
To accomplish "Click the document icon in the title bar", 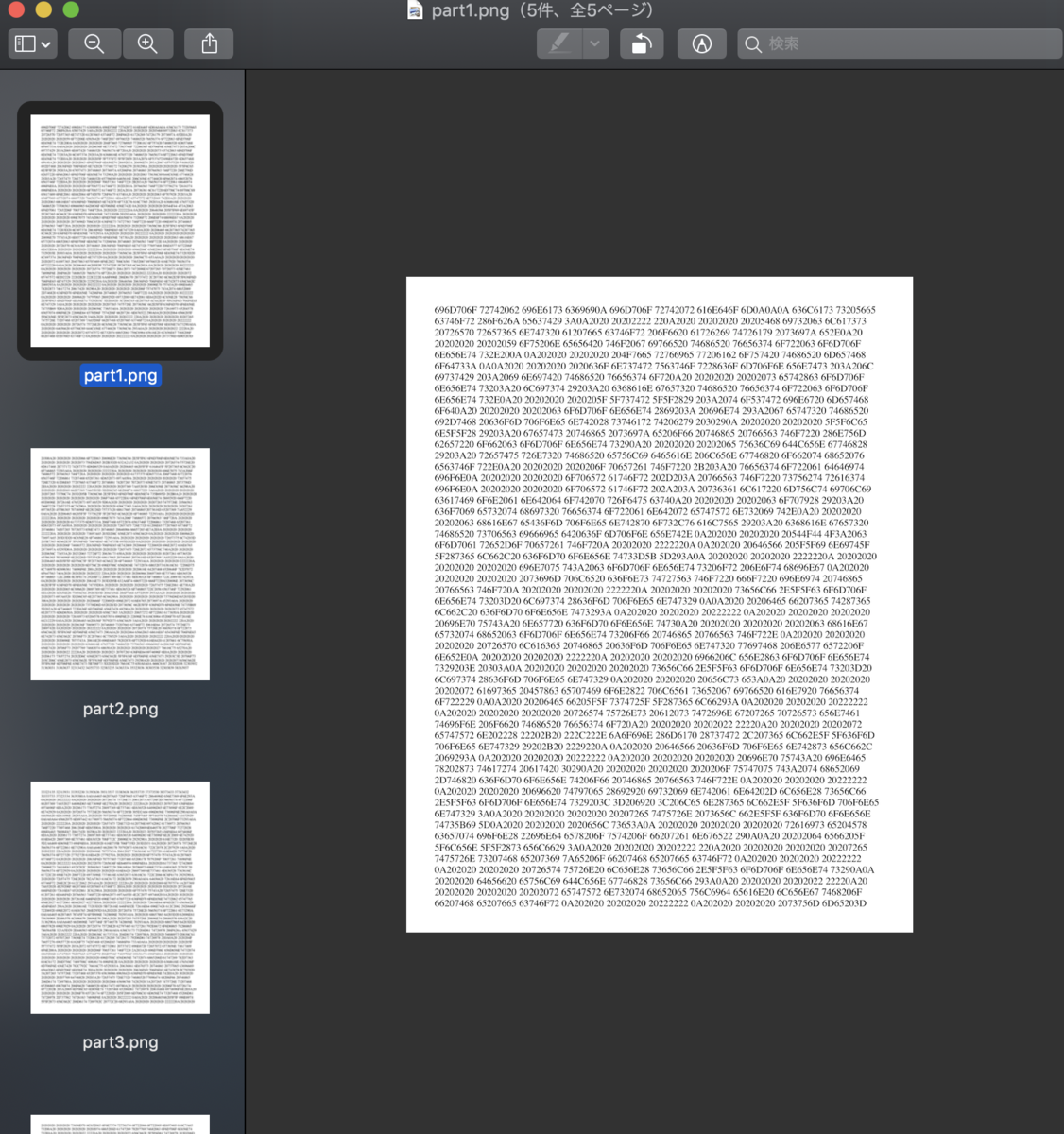I will point(415,10).
